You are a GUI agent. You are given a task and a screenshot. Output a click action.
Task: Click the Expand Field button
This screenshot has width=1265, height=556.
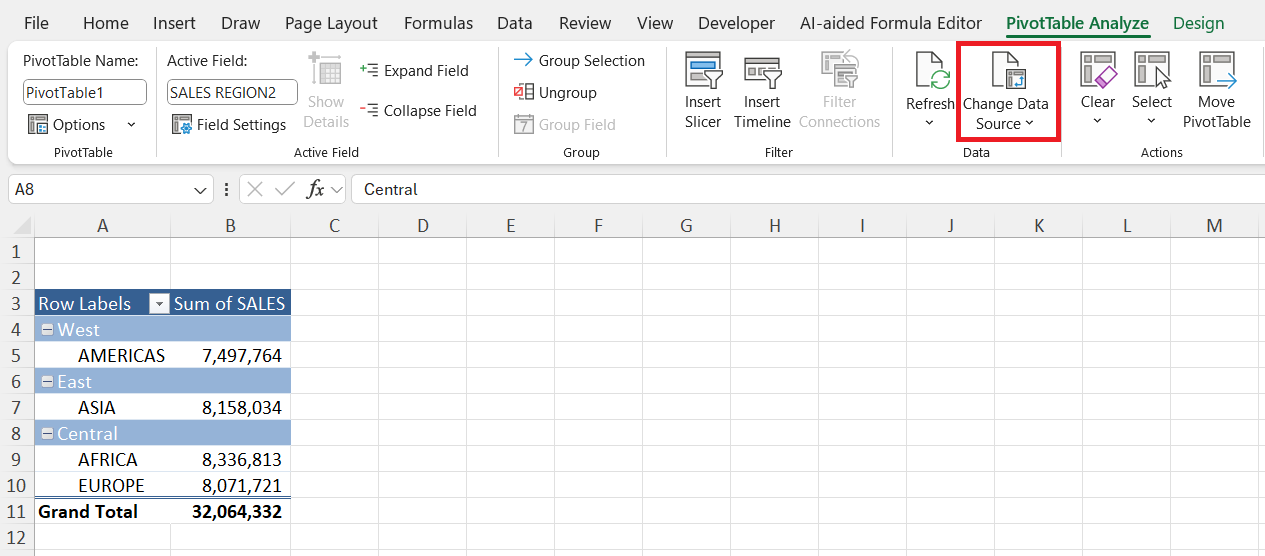[x=414, y=71]
